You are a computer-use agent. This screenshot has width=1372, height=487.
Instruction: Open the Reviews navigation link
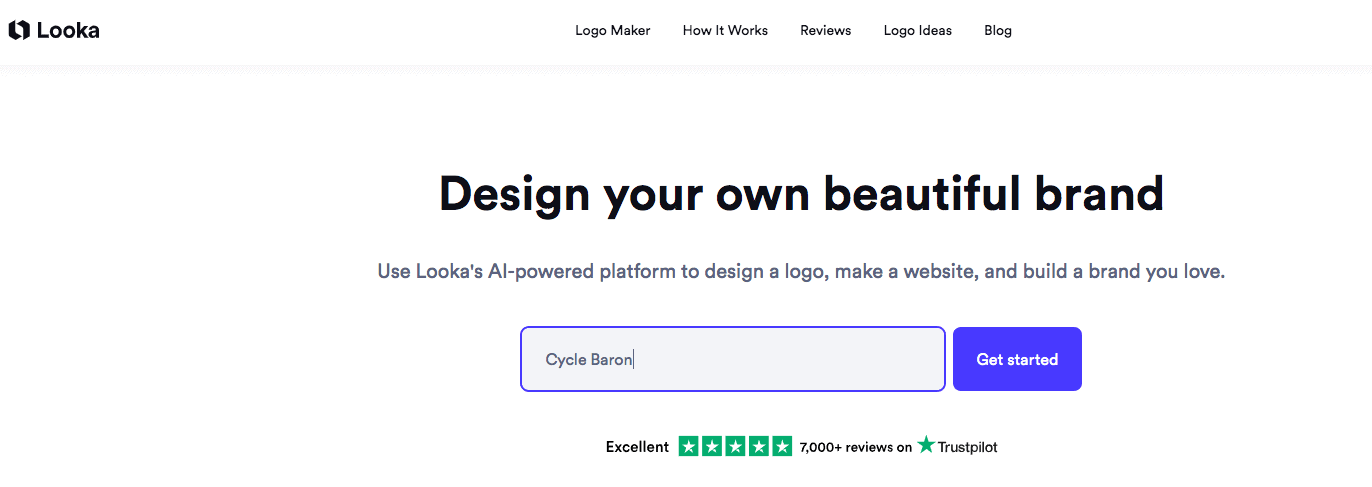[x=825, y=31]
